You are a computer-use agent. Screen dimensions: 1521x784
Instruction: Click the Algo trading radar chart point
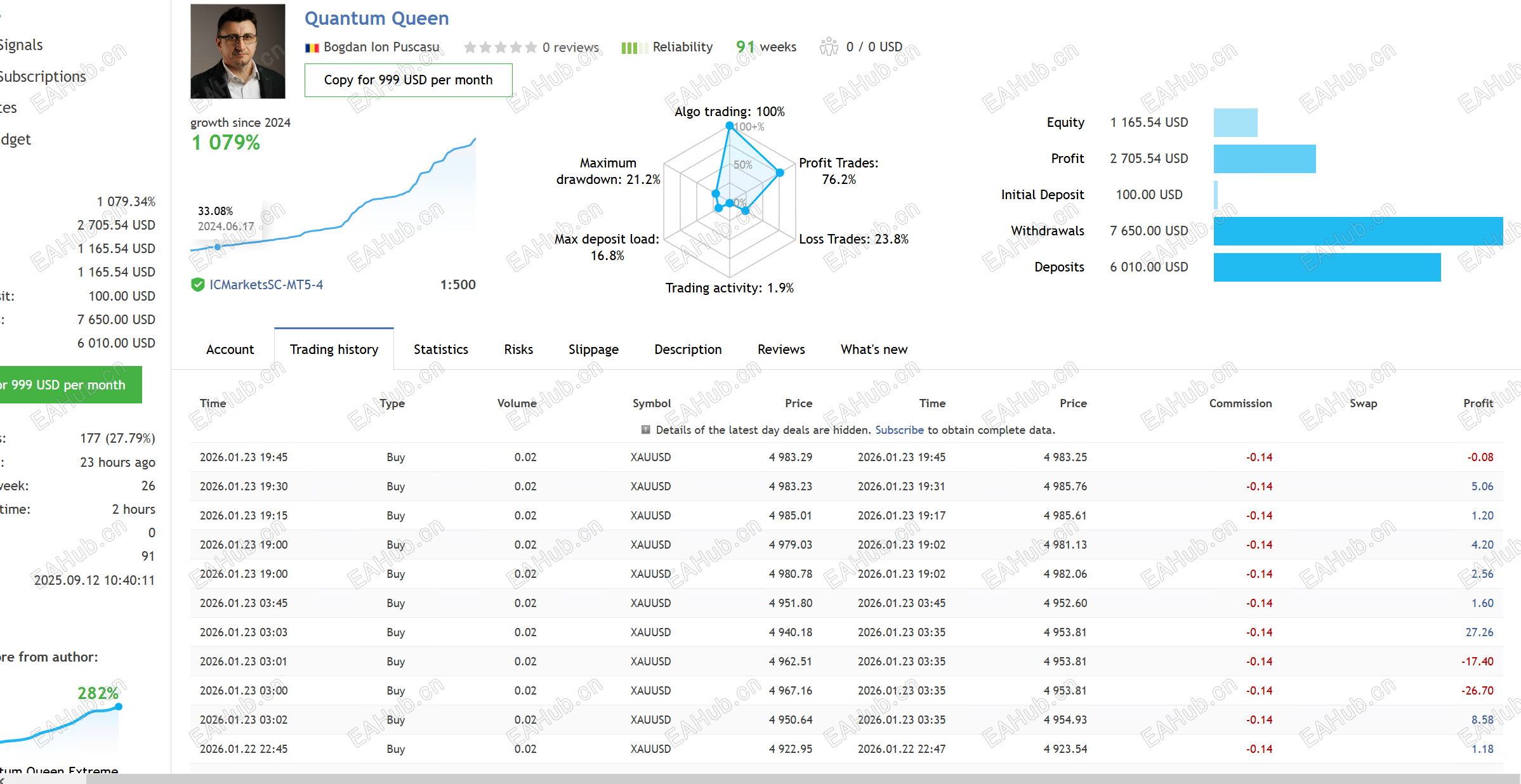(x=730, y=126)
